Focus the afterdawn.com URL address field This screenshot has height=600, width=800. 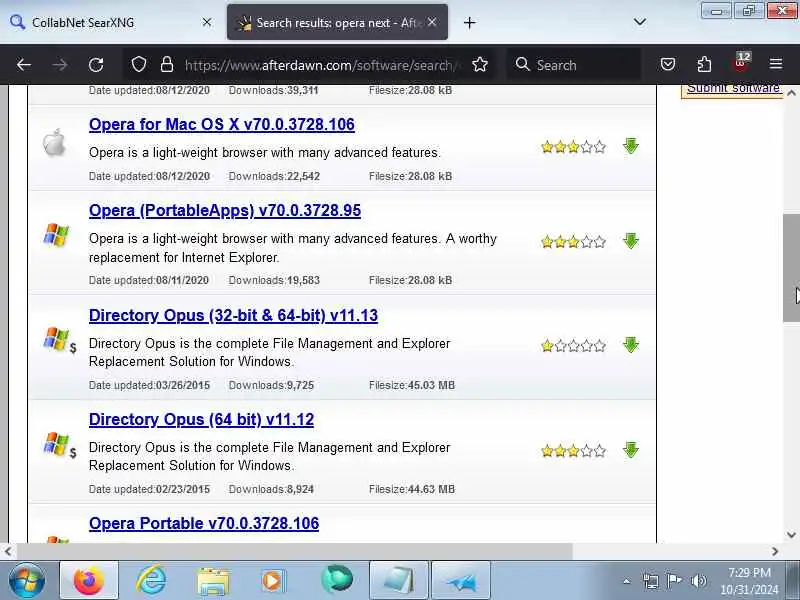click(321, 65)
